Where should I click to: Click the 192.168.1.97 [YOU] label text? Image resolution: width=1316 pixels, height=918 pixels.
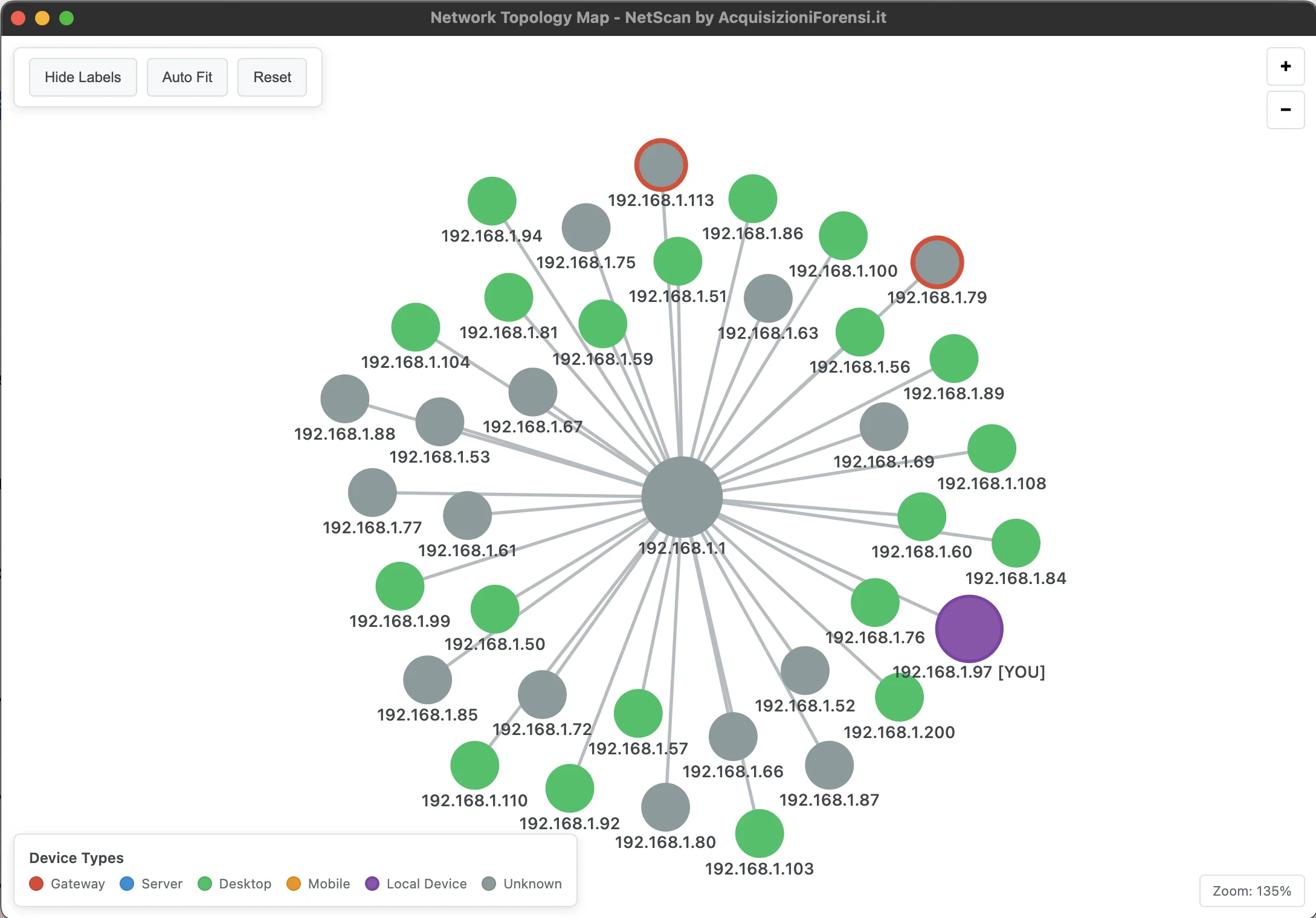coord(969,672)
